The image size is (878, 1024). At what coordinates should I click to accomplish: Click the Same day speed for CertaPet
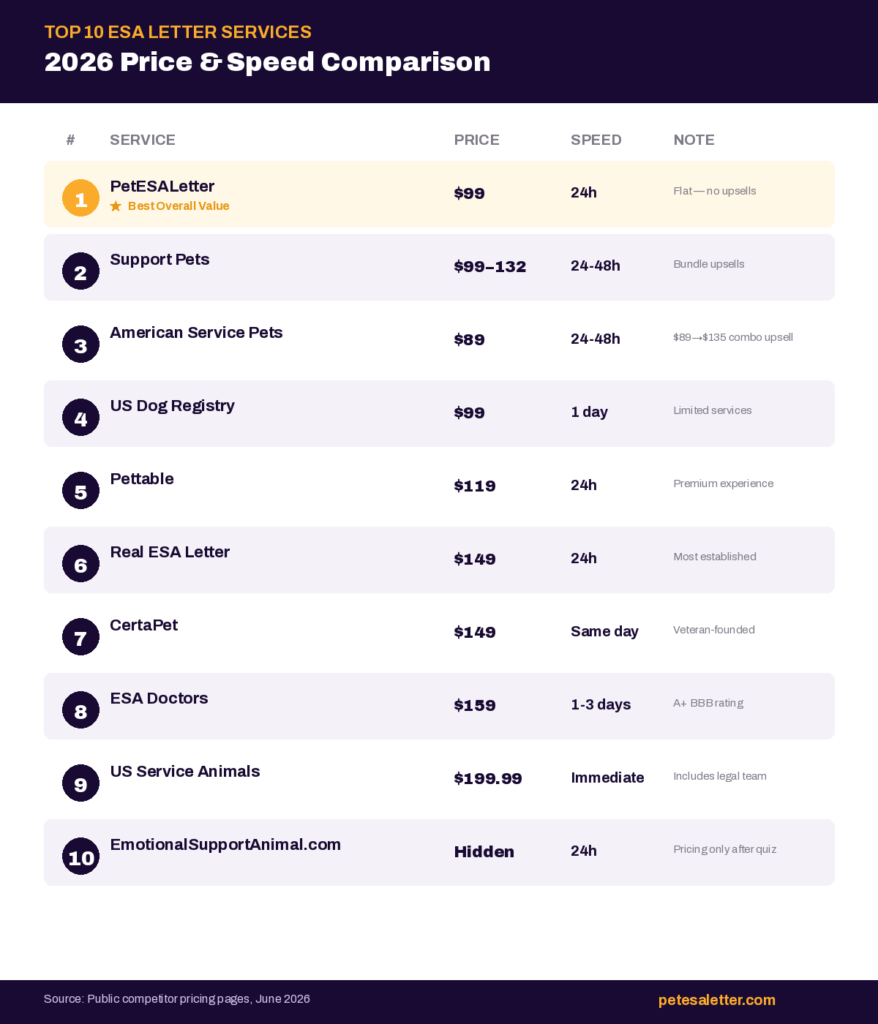[604, 632]
